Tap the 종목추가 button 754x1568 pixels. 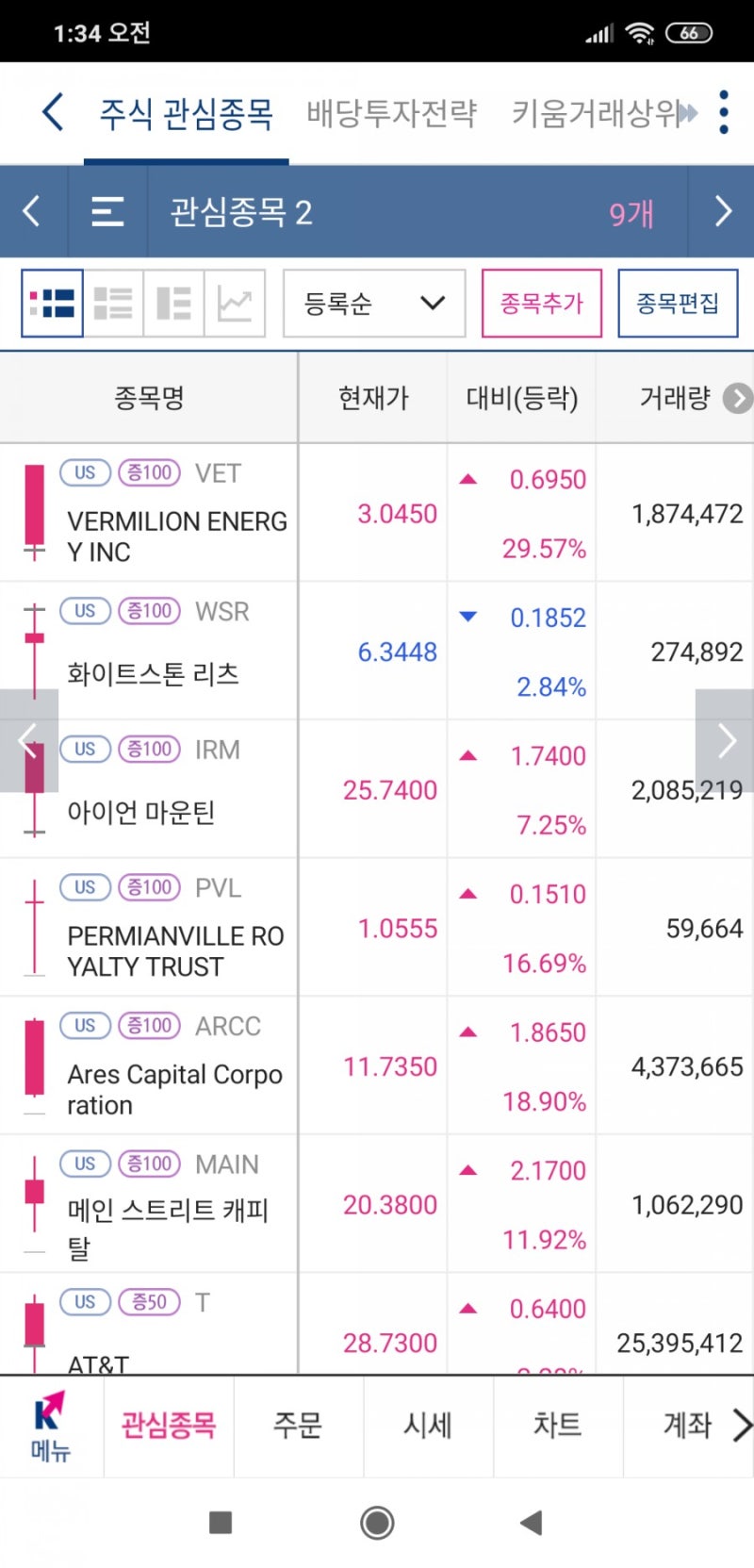(542, 304)
